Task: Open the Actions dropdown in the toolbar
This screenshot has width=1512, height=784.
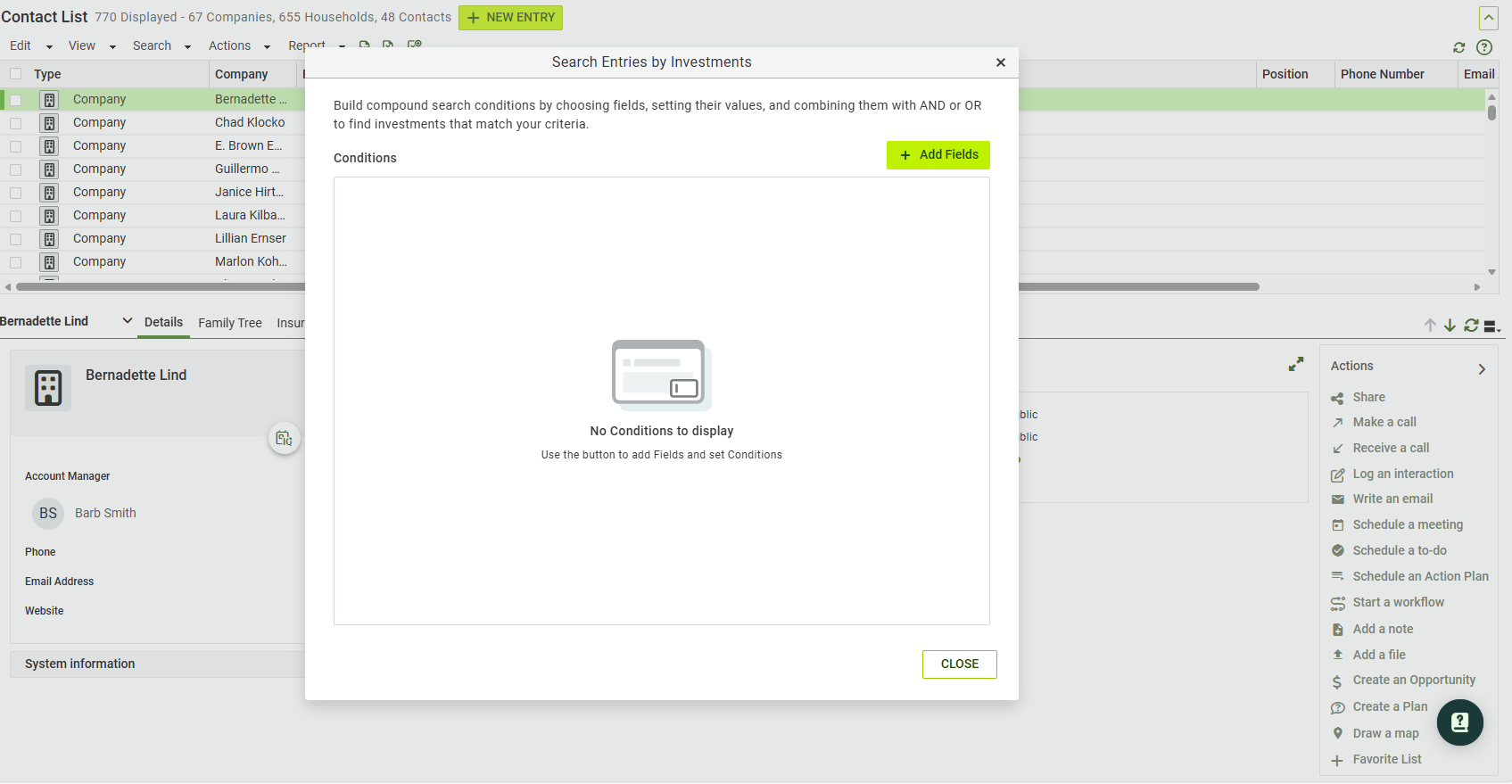Action: [x=239, y=45]
